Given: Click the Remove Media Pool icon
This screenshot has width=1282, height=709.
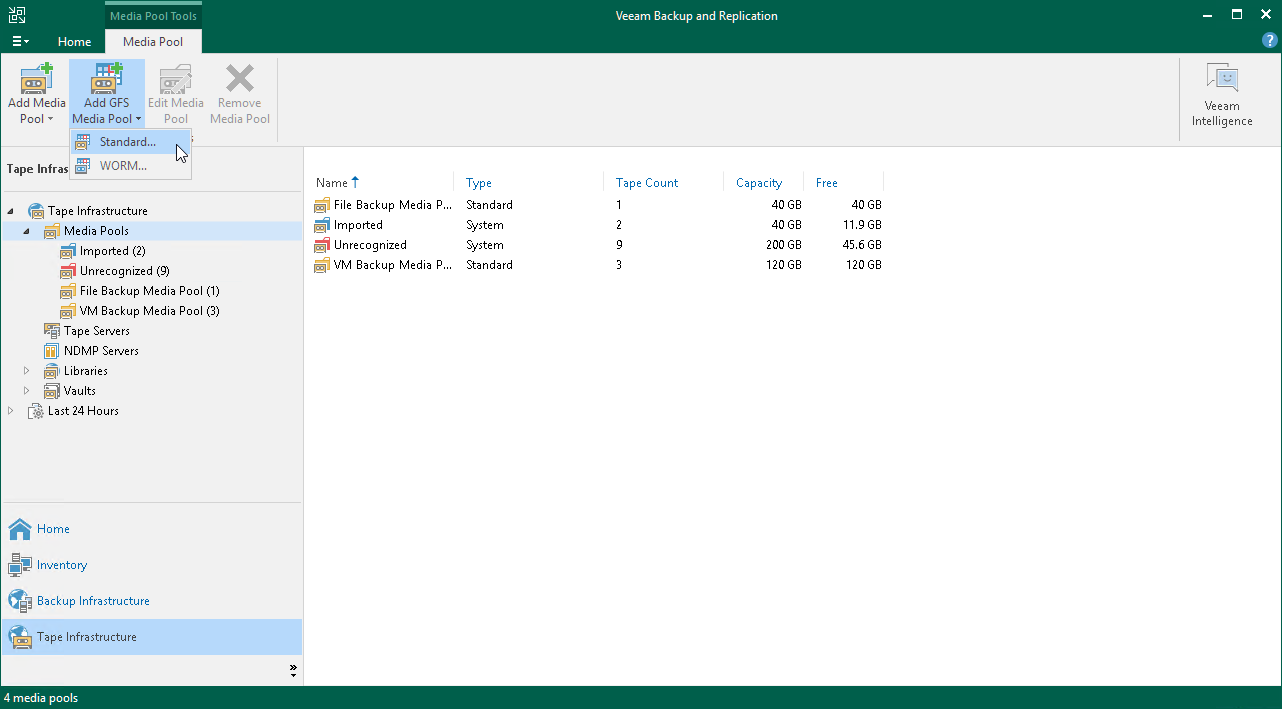Looking at the screenshot, I should [239, 91].
